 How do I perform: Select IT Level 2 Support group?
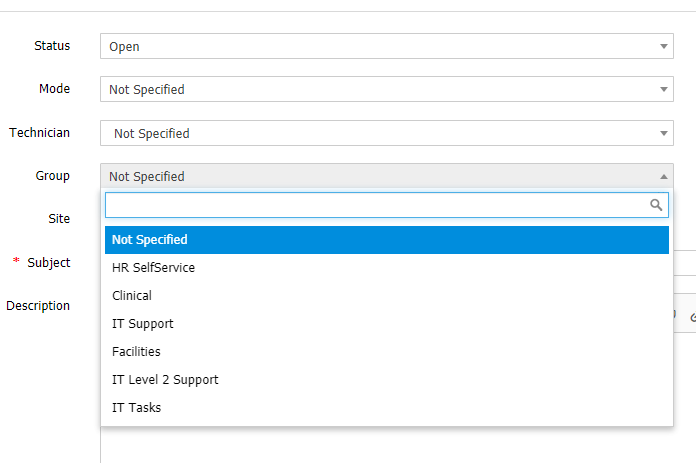165,380
